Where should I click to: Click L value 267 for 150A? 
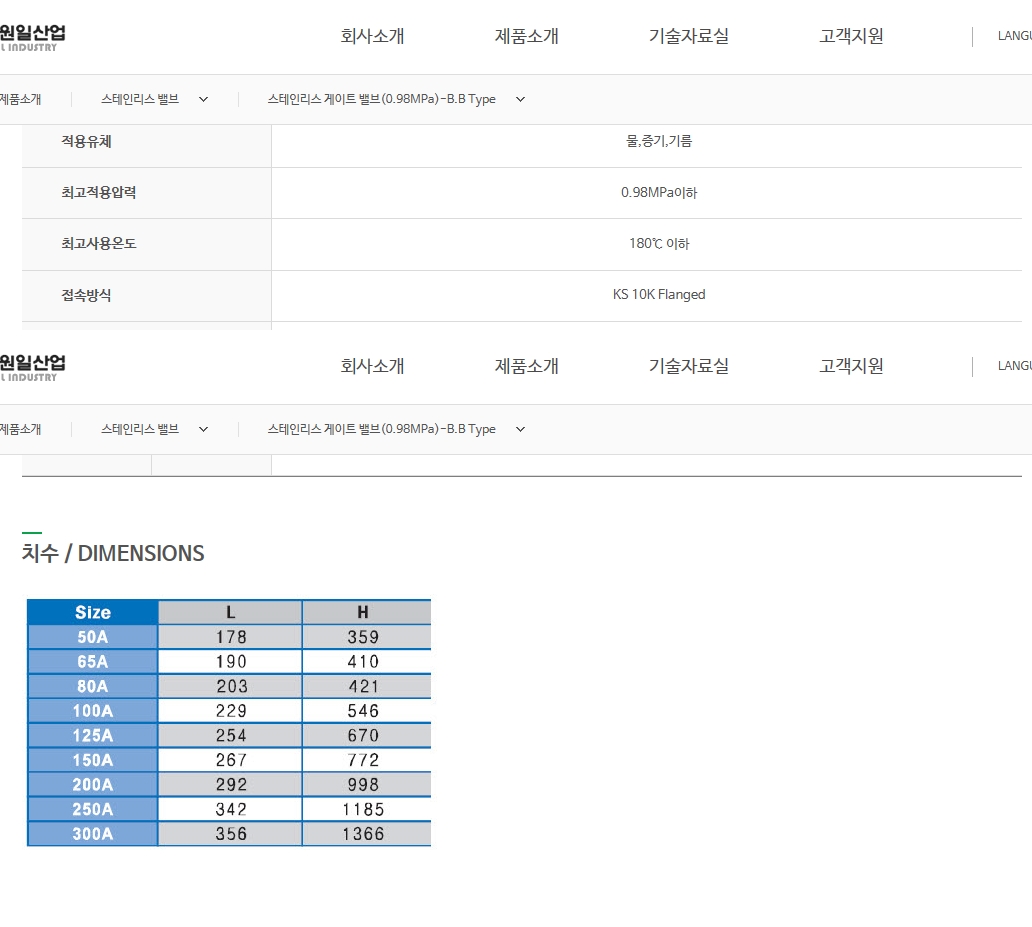coord(231,760)
